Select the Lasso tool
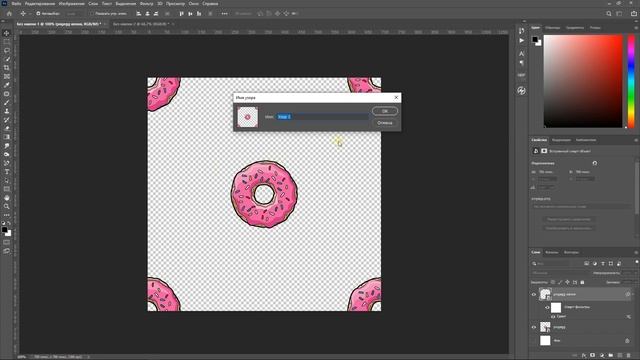Image resolution: width=640 pixels, height=360 pixels. pyautogui.click(x=7, y=50)
